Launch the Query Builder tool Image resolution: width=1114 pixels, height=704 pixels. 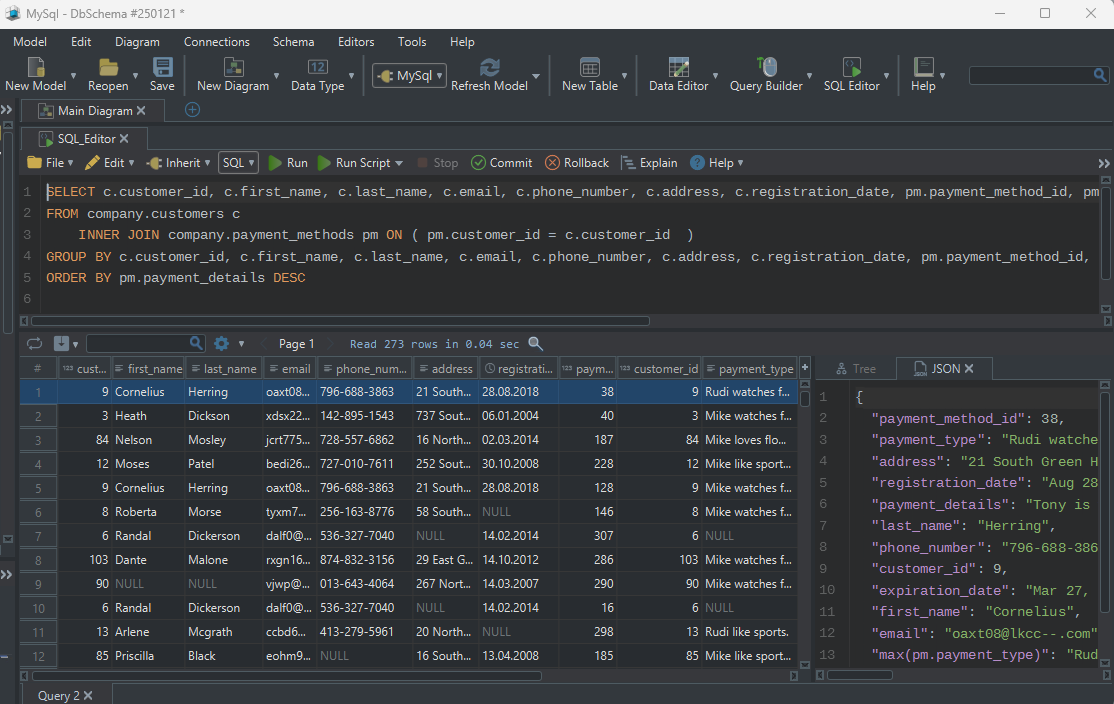click(x=766, y=67)
